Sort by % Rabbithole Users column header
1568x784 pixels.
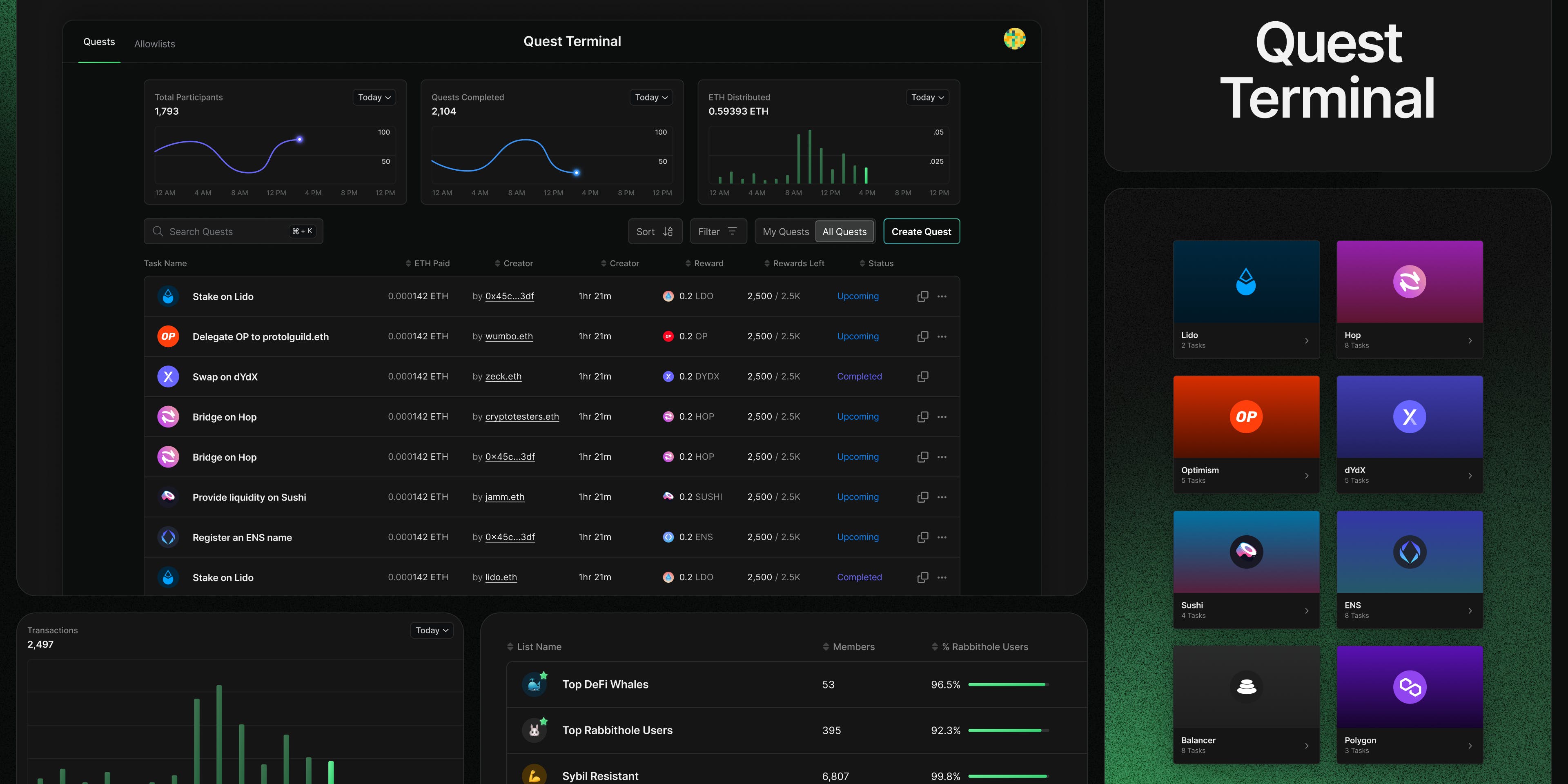980,647
